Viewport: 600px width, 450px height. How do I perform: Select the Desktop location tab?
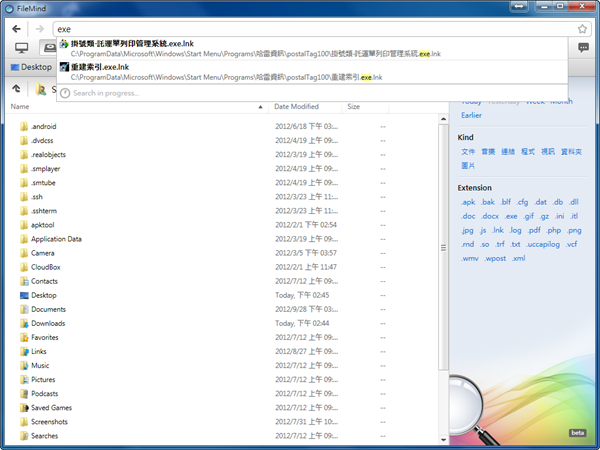(x=30, y=67)
